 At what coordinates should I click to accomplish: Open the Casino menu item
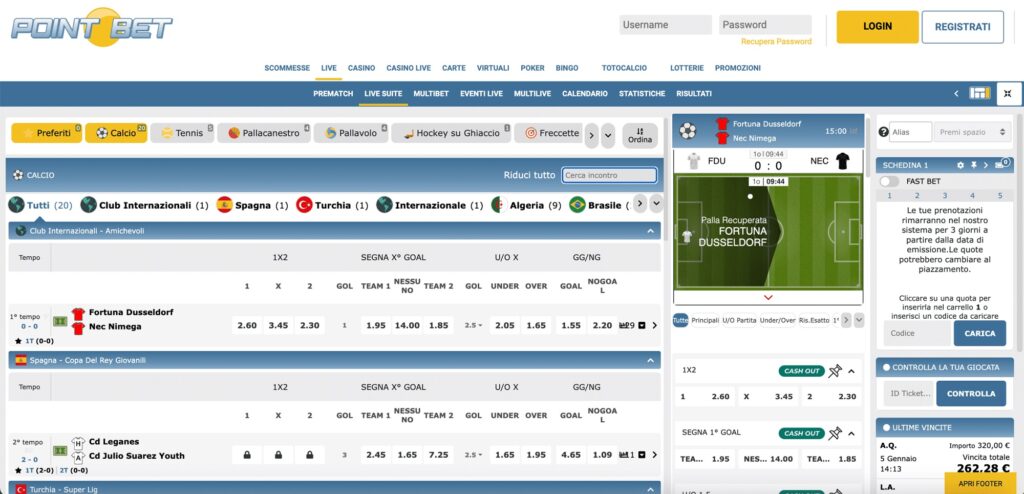(x=361, y=68)
